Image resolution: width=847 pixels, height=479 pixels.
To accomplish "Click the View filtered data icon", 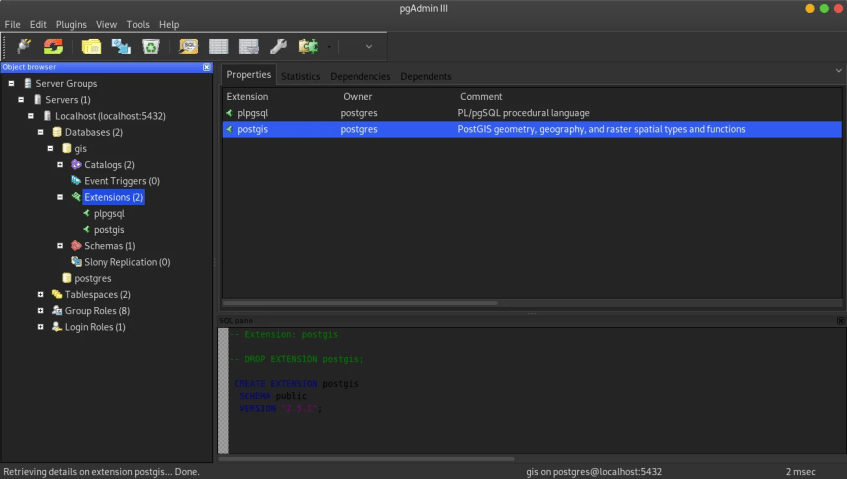I will tap(248, 46).
